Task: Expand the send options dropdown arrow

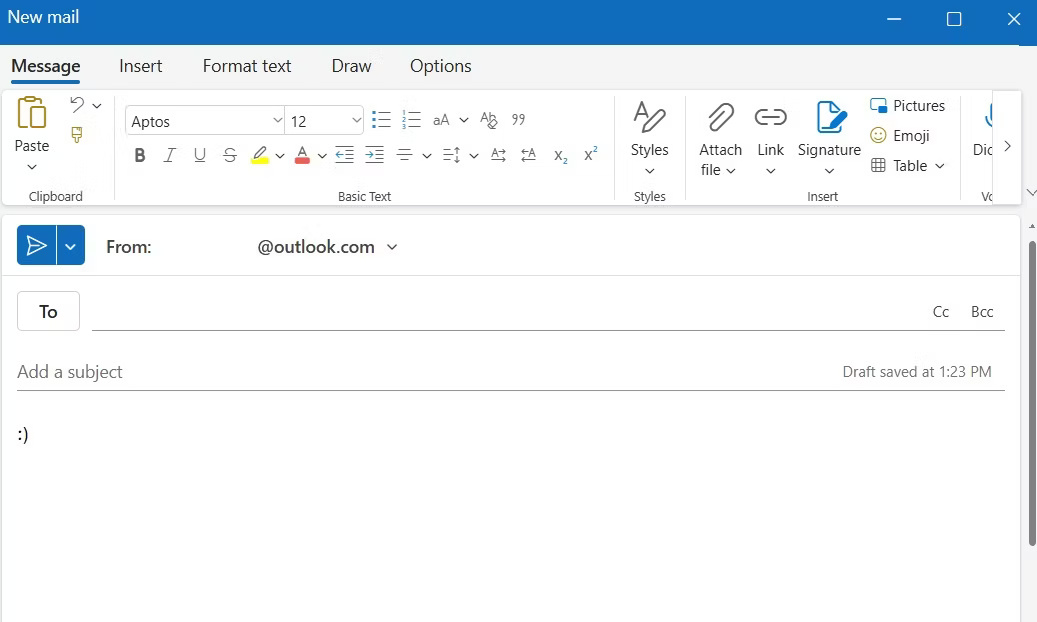Action: pos(71,245)
